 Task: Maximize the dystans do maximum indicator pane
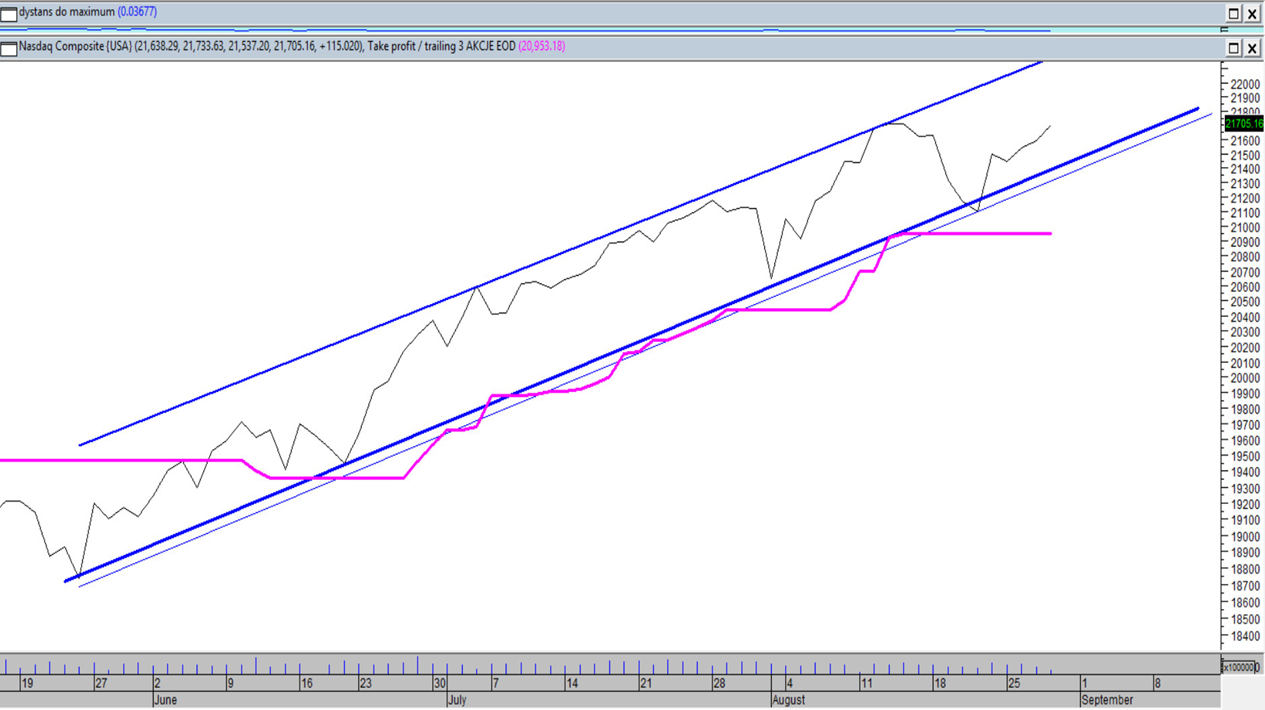point(1234,13)
